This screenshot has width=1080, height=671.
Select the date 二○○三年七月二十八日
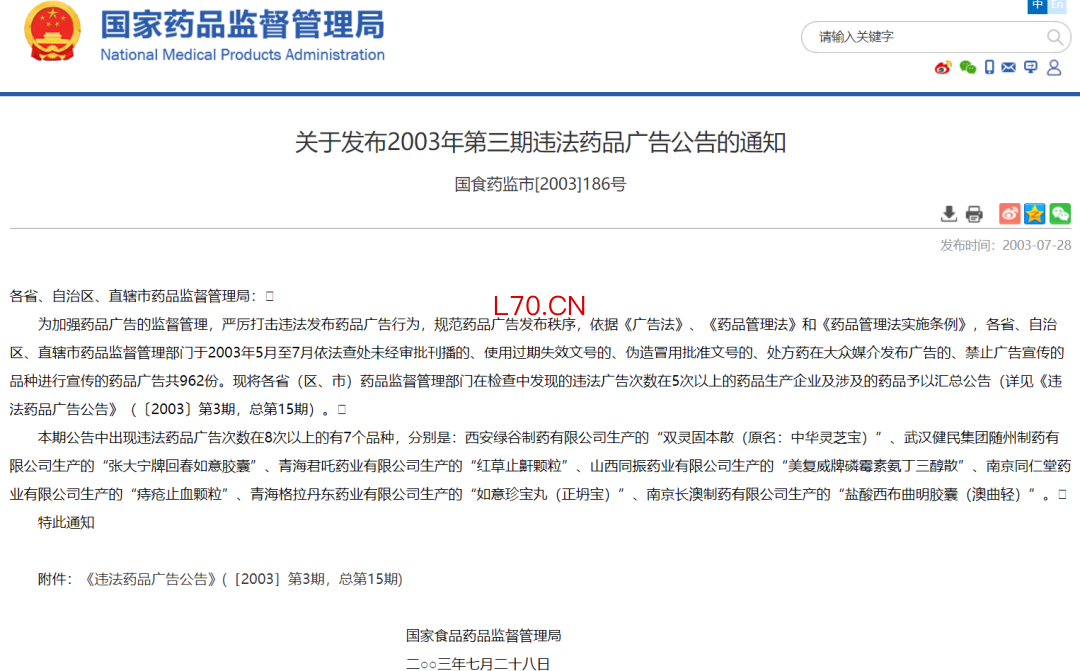click(x=478, y=664)
